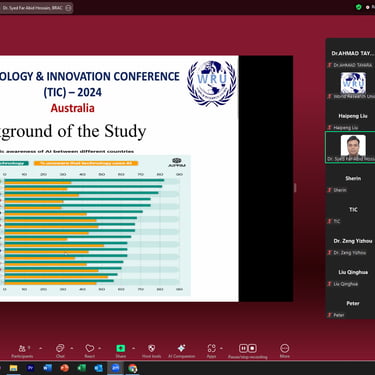
Task: Click the green encryption shield icon
Action: coord(359,7)
